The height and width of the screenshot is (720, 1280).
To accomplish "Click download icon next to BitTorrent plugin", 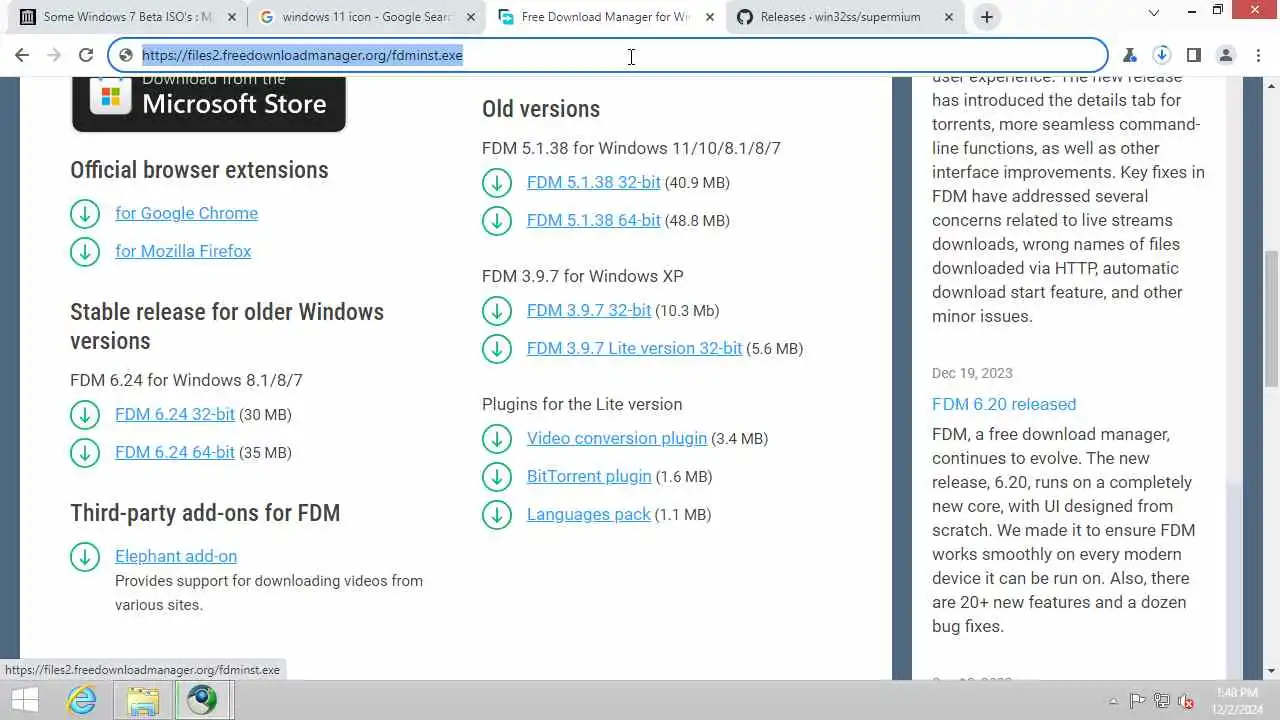I will (497, 476).
